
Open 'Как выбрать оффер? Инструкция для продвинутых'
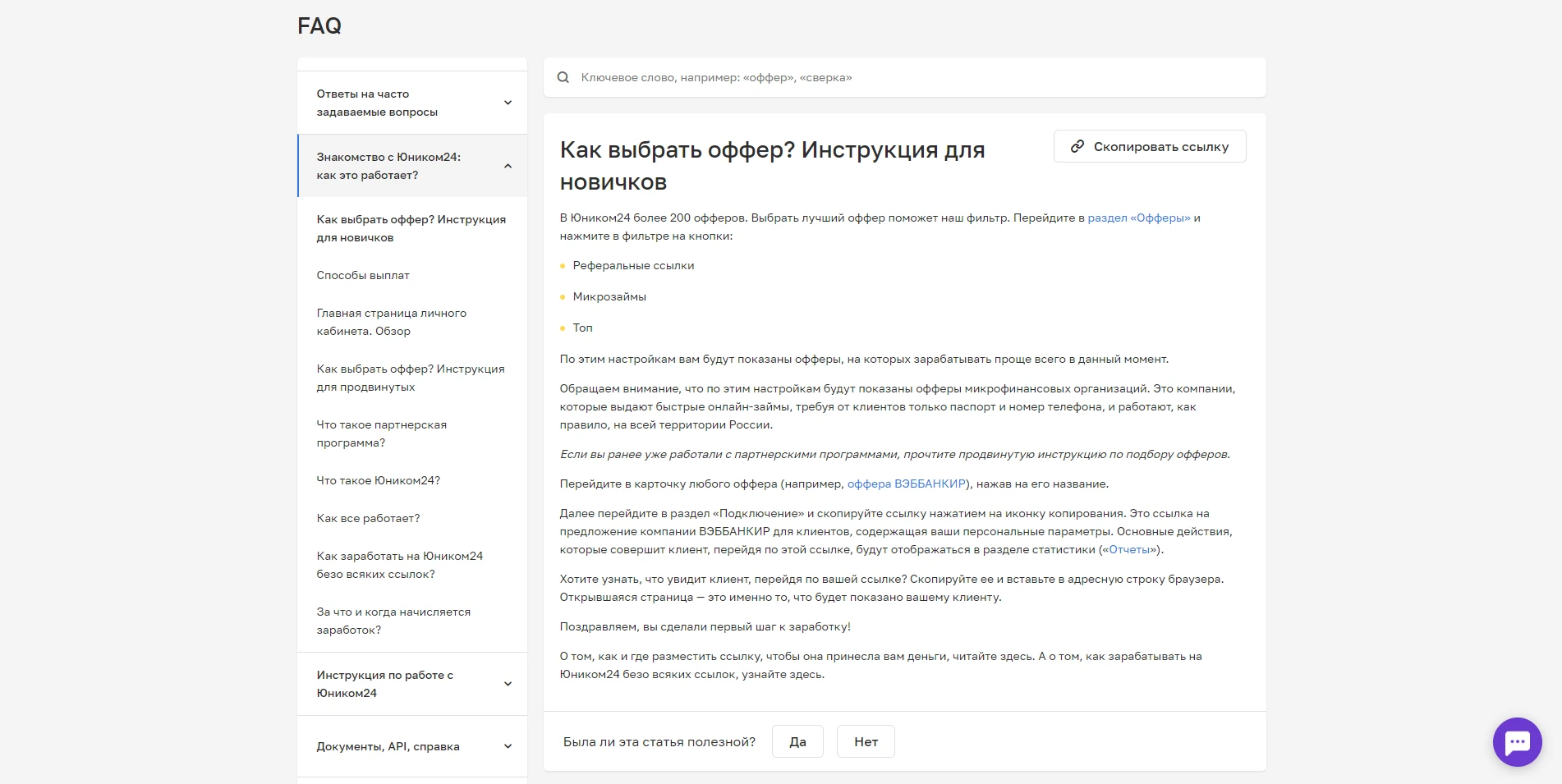tap(411, 378)
